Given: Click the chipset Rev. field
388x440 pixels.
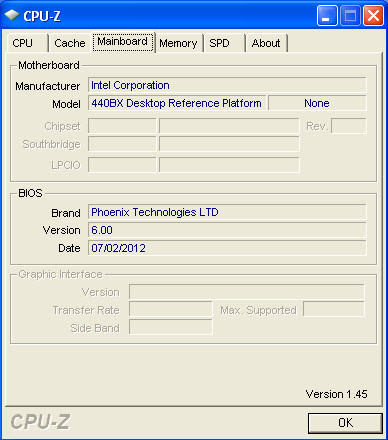Looking at the screenshot, I should (349, 126).
